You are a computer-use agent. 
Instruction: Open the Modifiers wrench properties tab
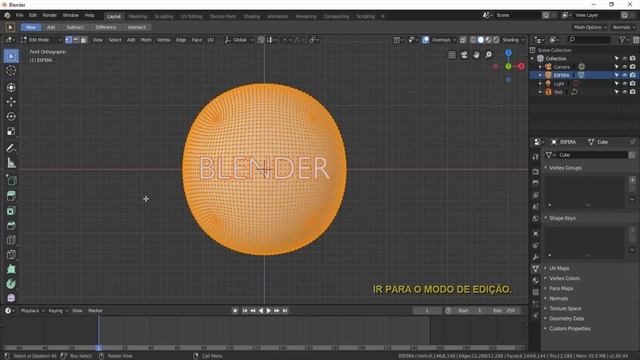click(536, 257)
